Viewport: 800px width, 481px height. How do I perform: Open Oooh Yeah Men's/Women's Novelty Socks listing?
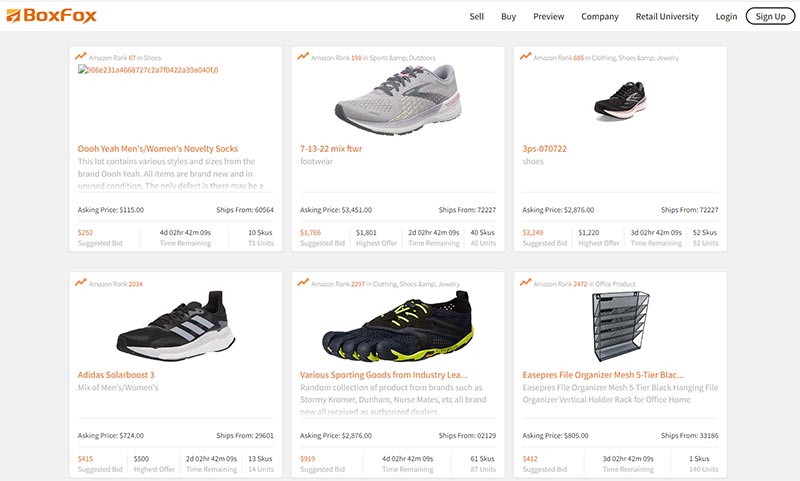[158, 149]
